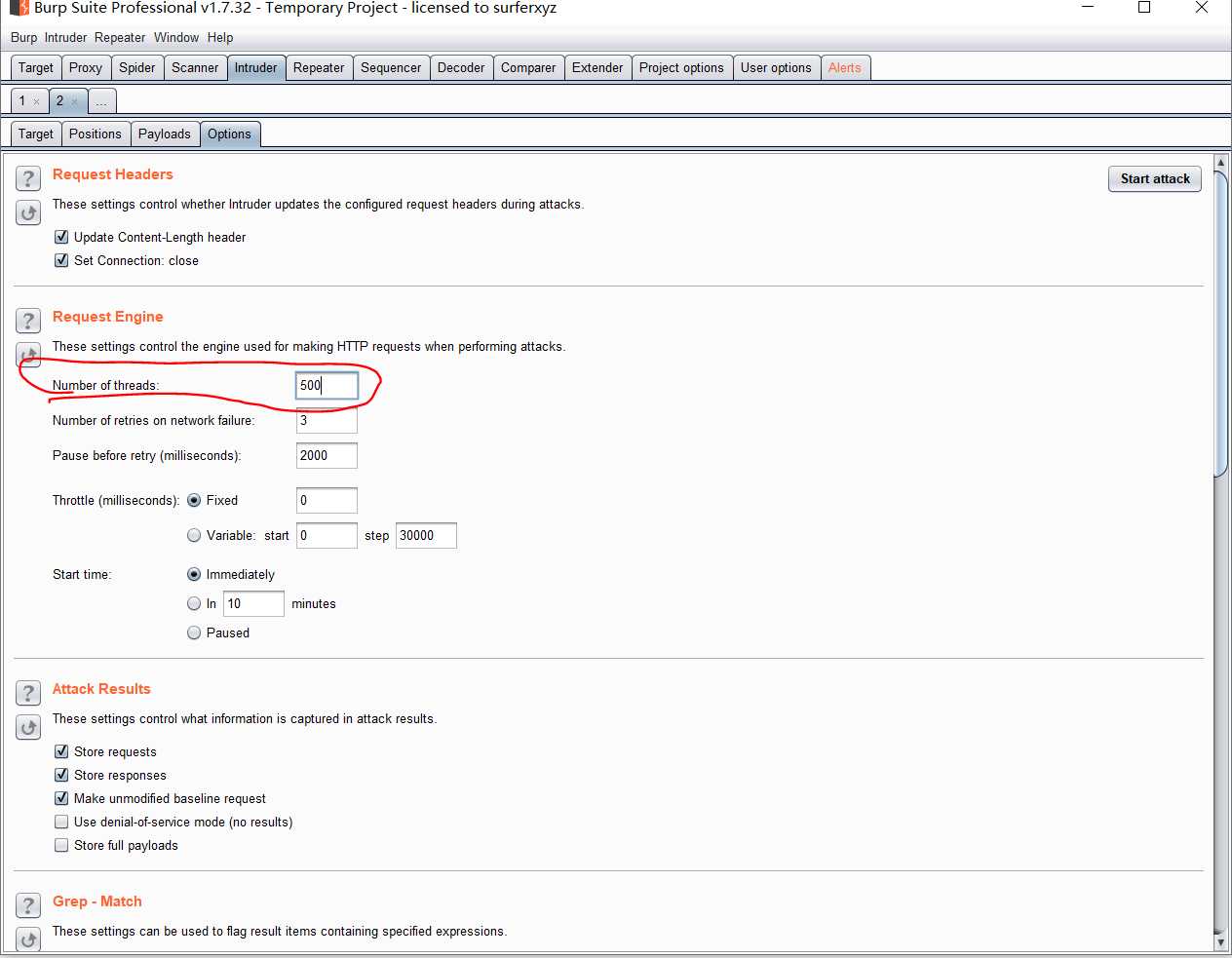Restore defaults for Request Engine section
The width and height of the screenshot is (1232, 958).
(x=28, y=354)
